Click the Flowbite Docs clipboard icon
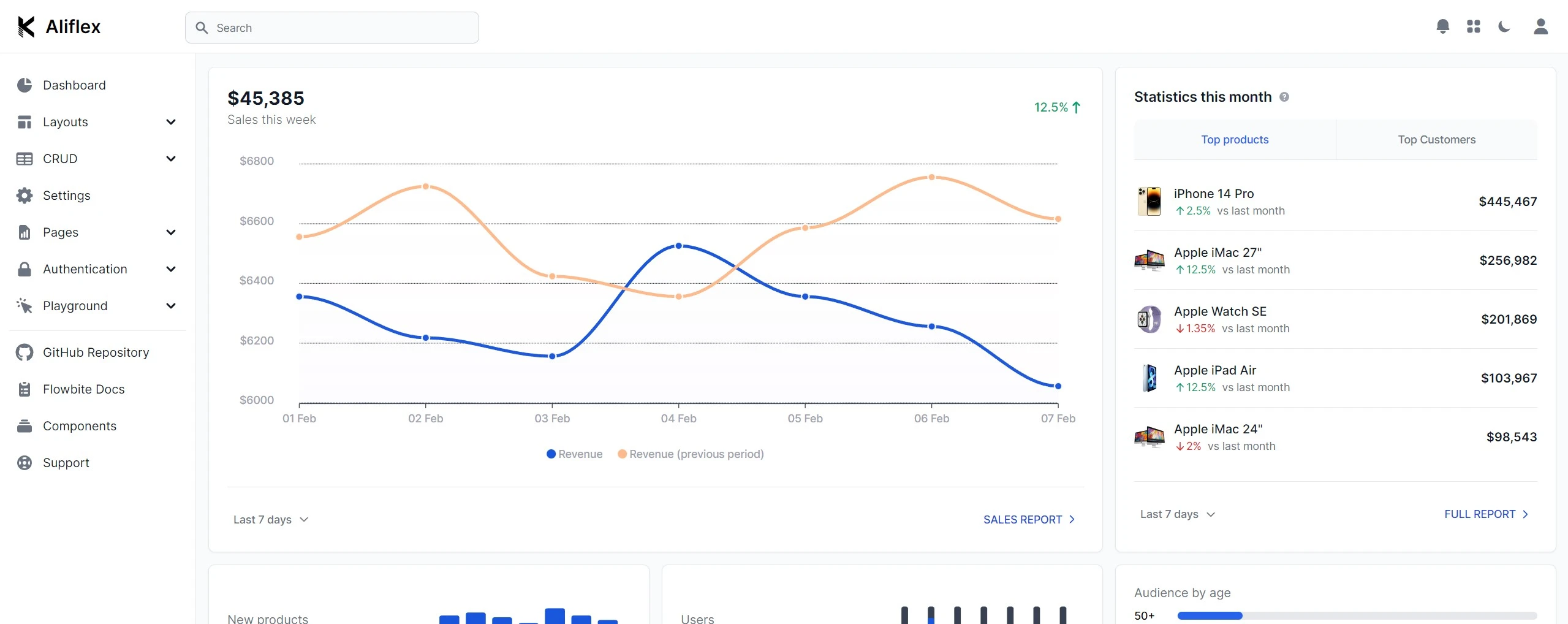 [x=25, y=389]
